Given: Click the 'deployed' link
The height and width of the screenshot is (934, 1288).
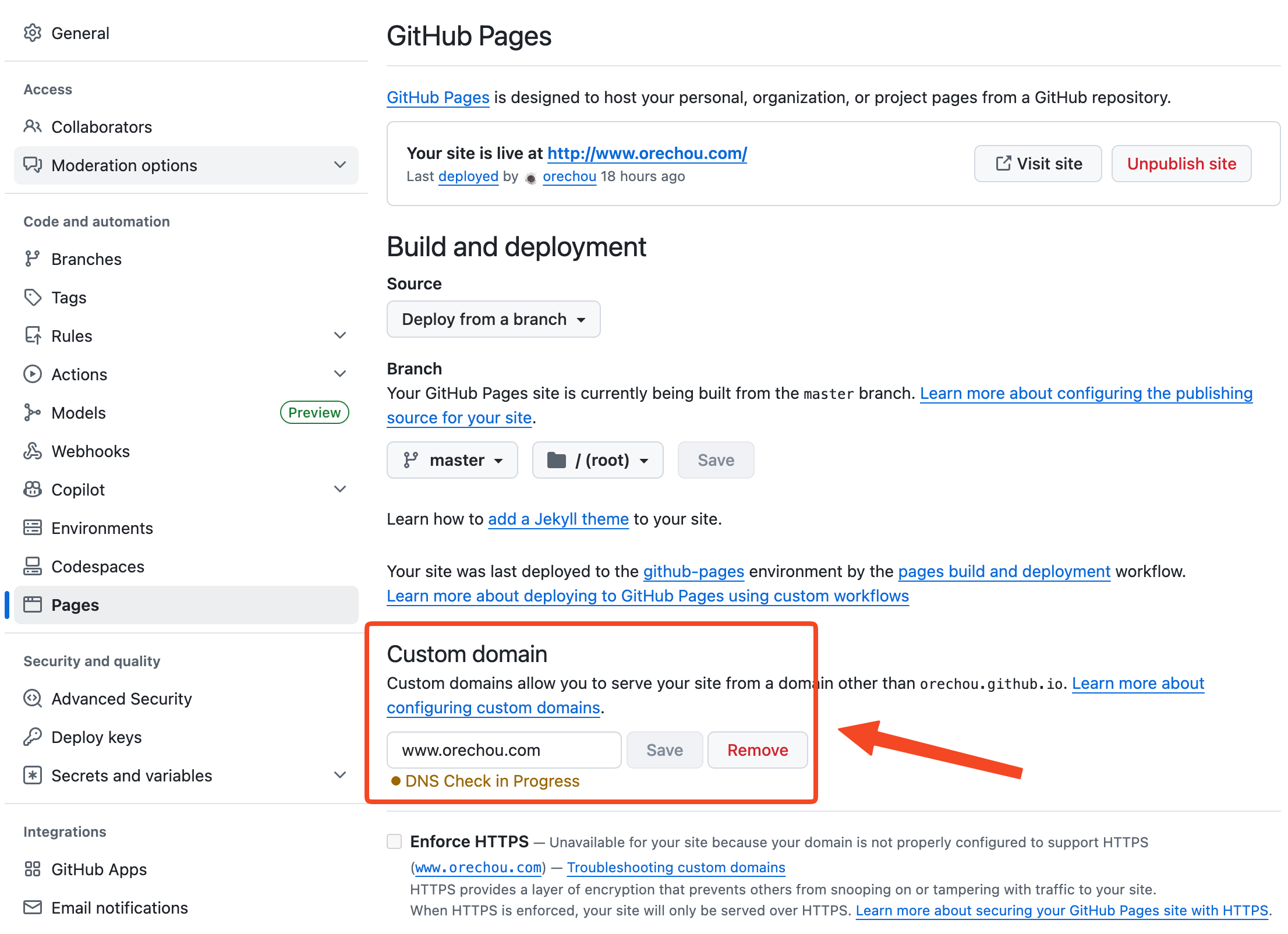Looking at the screenshot, I should tap(468, 176).
